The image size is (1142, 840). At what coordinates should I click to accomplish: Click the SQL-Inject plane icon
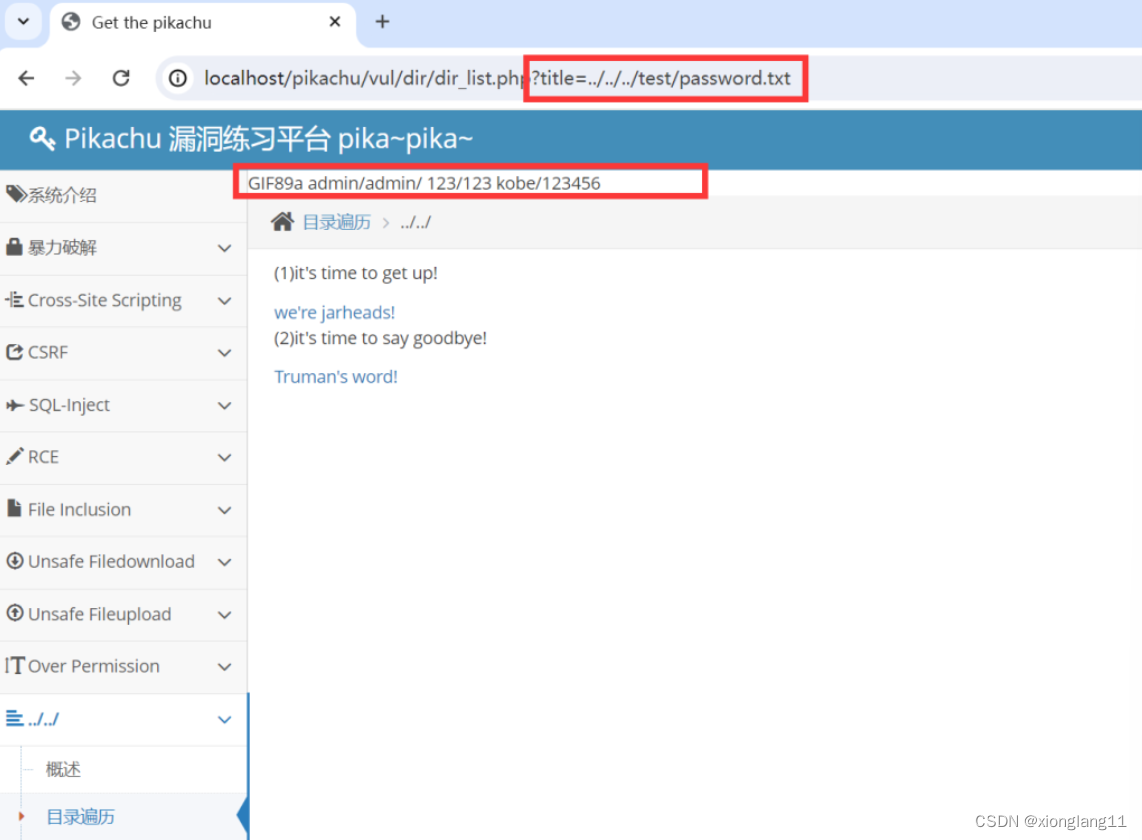(15, 405)
